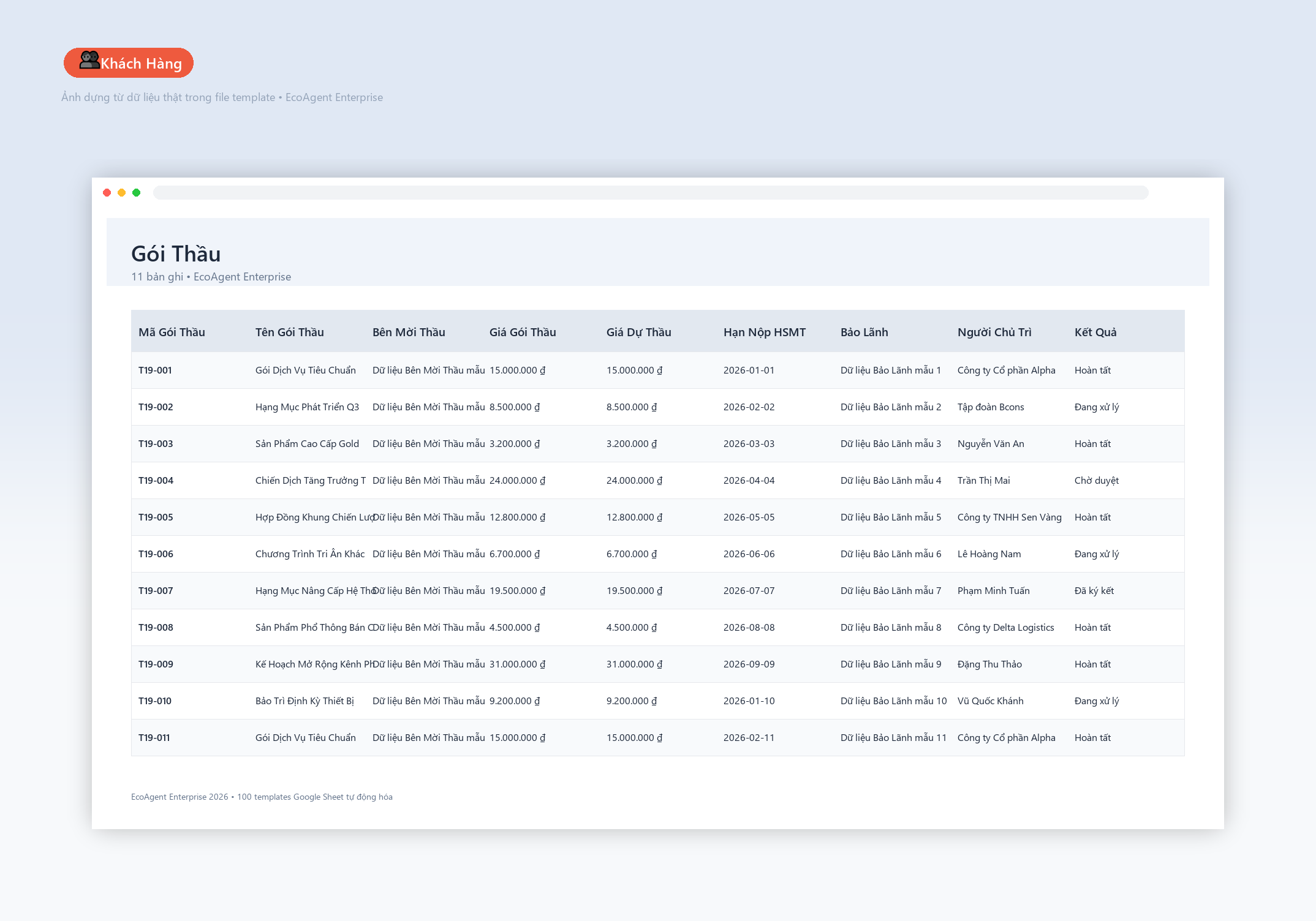Click the Bảo Lãnh column header
This screenshot has width=1316, height=921.
[864, 332]
